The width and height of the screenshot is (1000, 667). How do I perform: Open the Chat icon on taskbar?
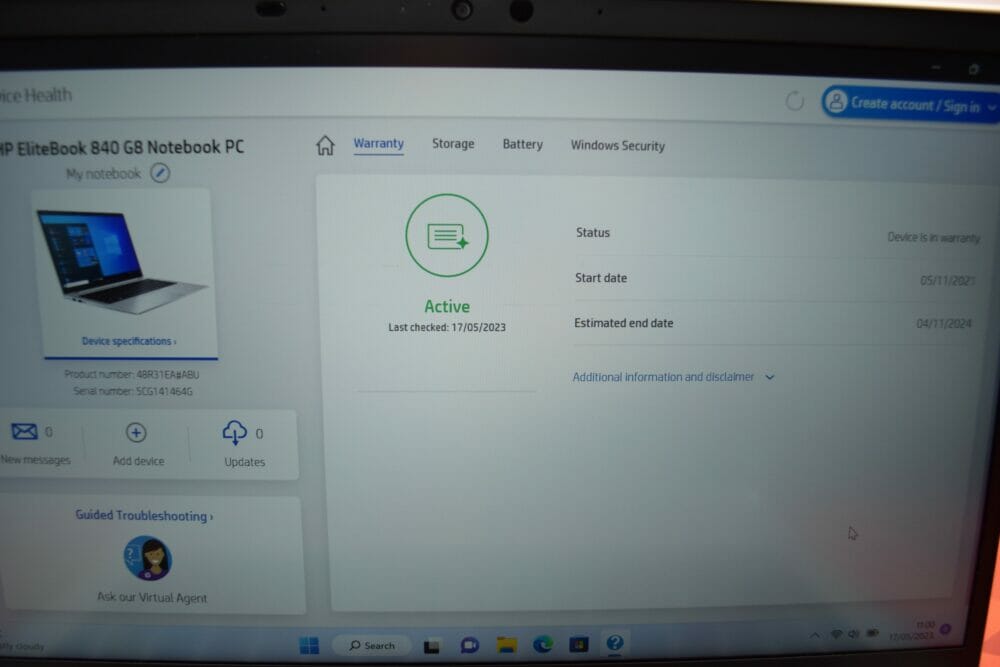tap(470, 645)
